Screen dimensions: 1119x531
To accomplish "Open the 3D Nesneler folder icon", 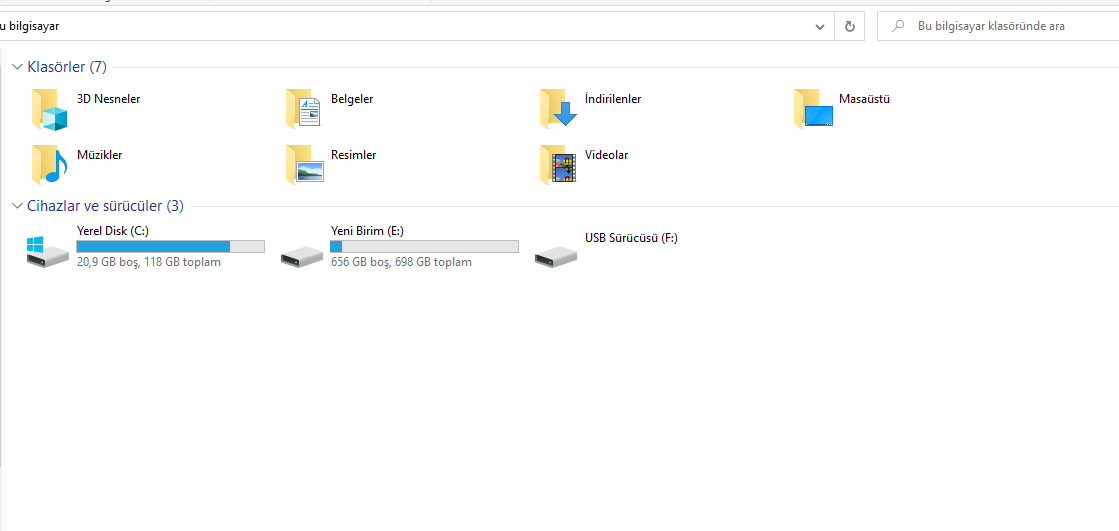I will 49,109.
